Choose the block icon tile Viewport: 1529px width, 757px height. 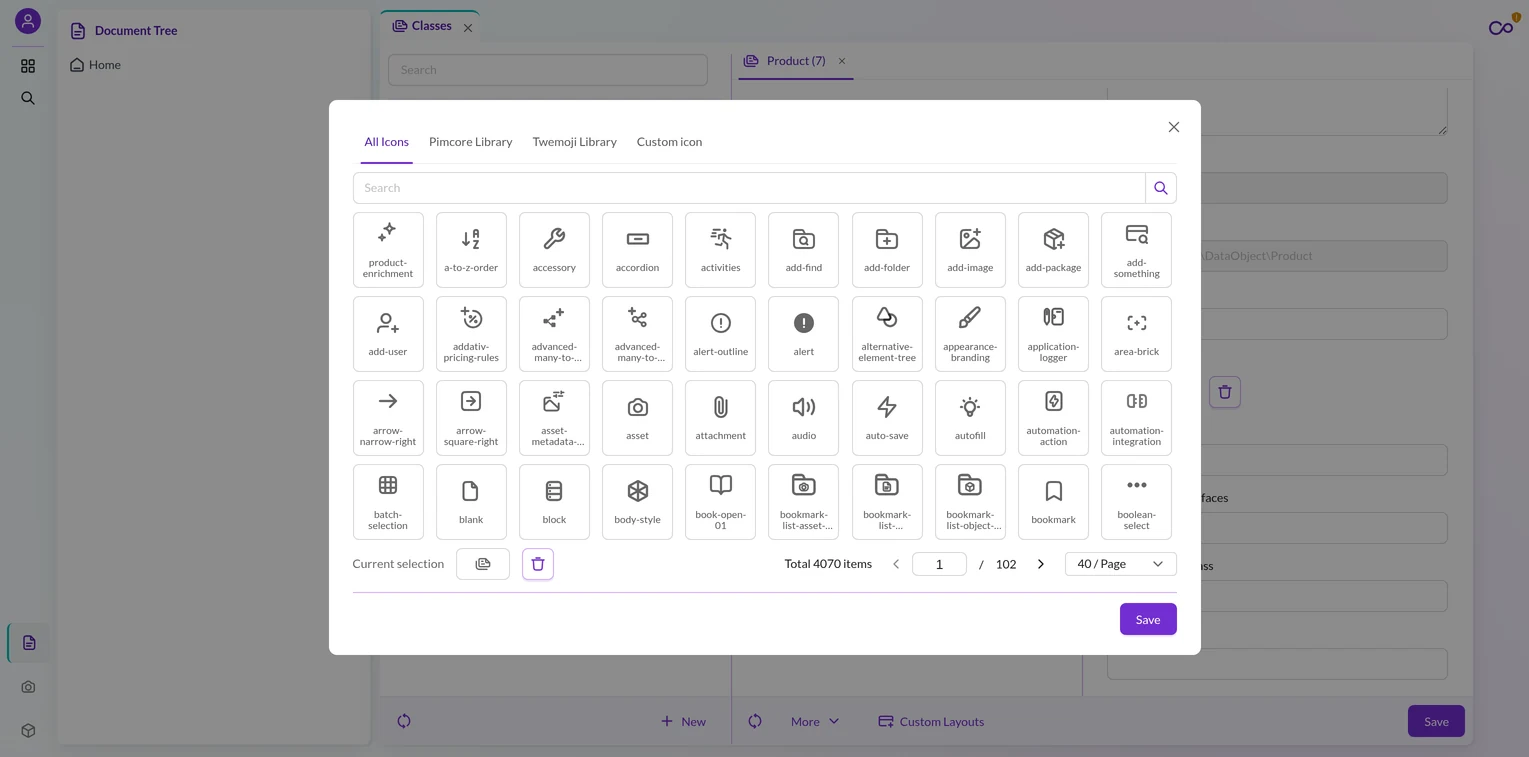[554, 501]
